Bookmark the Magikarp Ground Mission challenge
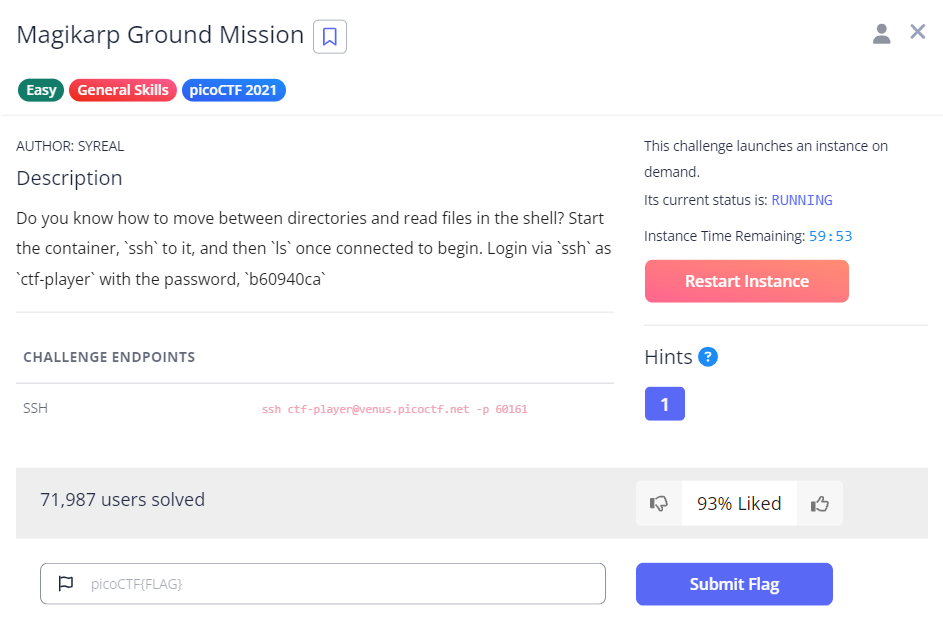This screenshot has height=640, width=943. coord(329,37)
